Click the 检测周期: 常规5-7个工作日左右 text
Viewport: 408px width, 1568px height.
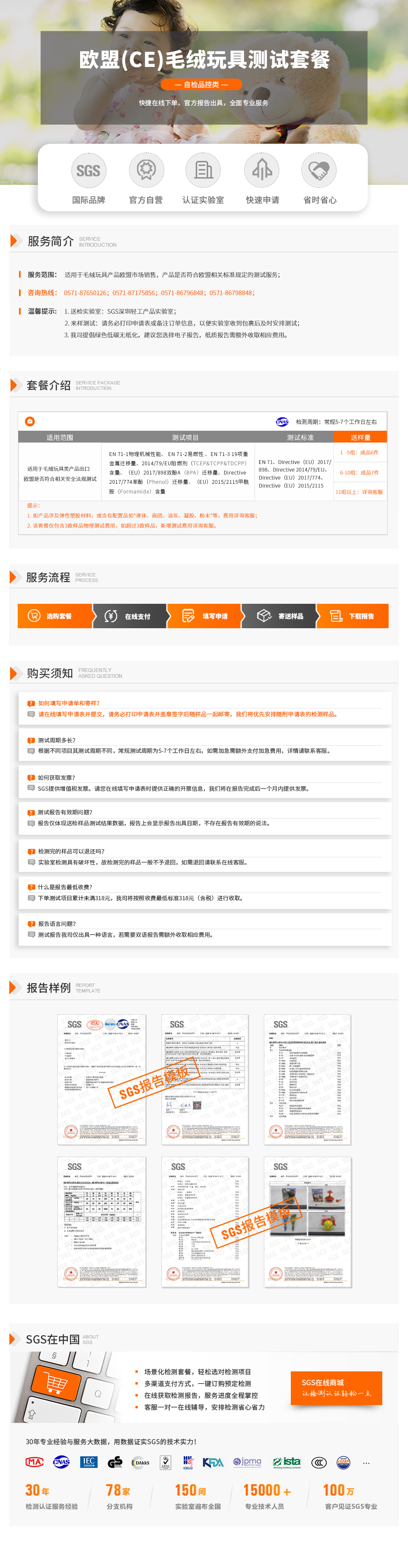[336, 422]
